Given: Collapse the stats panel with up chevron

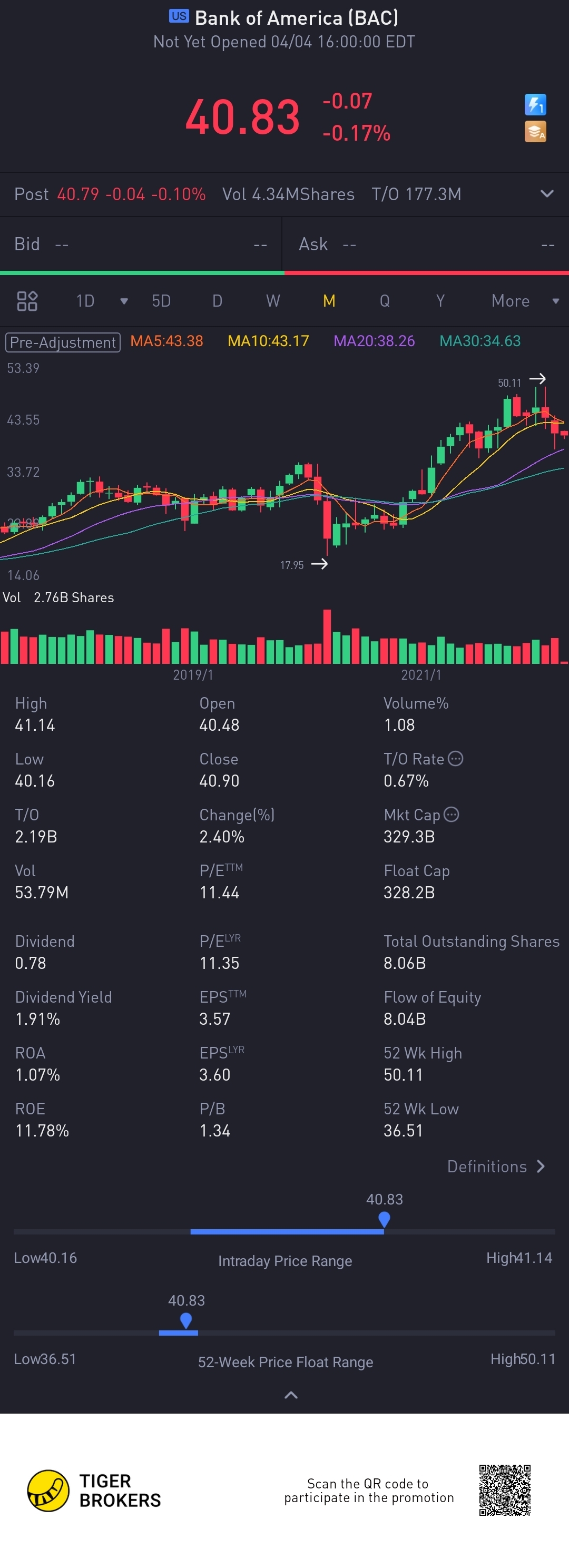Looking at the screenshot, I should click(291, 1395).
